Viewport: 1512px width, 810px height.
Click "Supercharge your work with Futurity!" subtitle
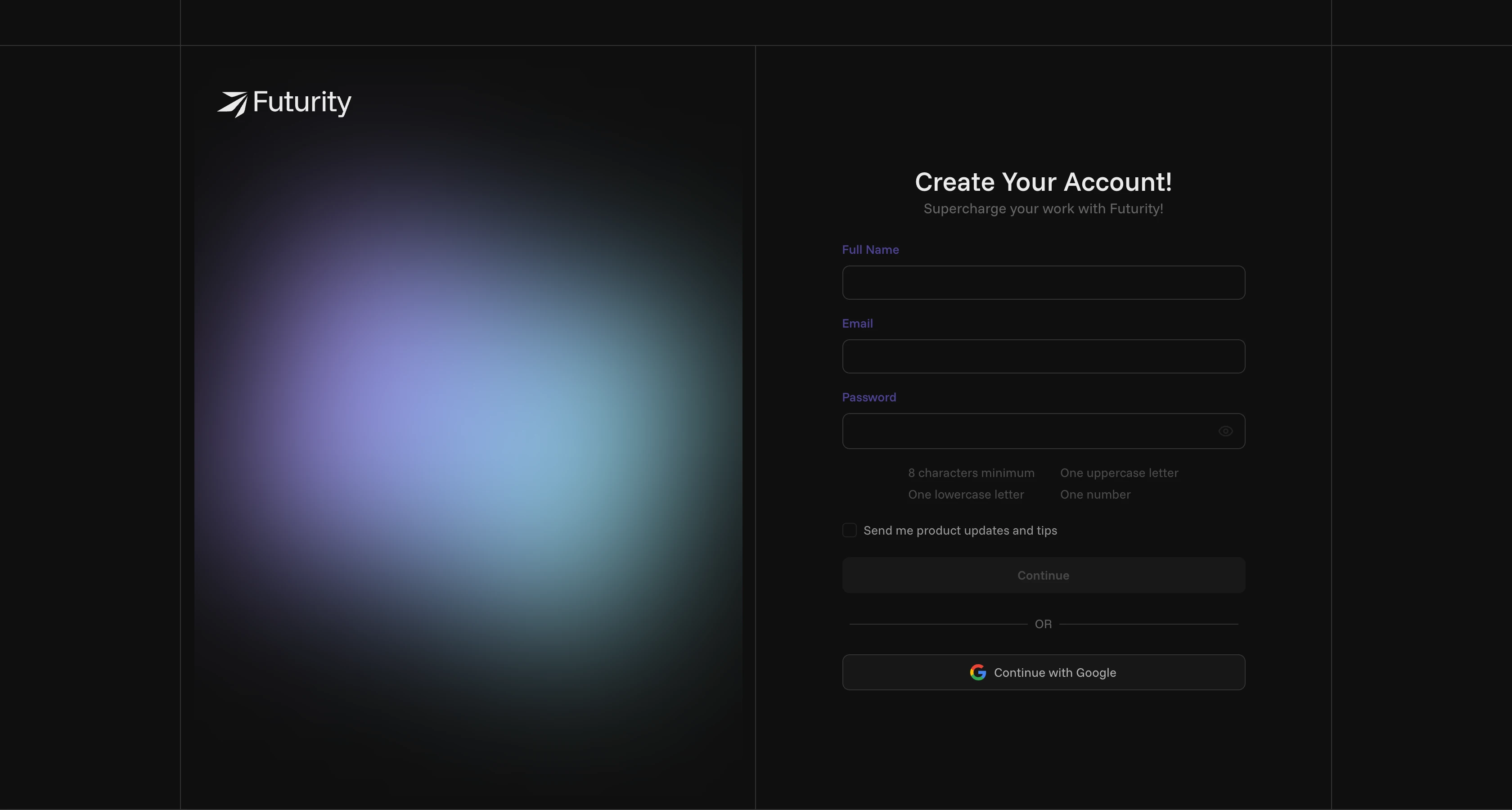point(1044,209)
